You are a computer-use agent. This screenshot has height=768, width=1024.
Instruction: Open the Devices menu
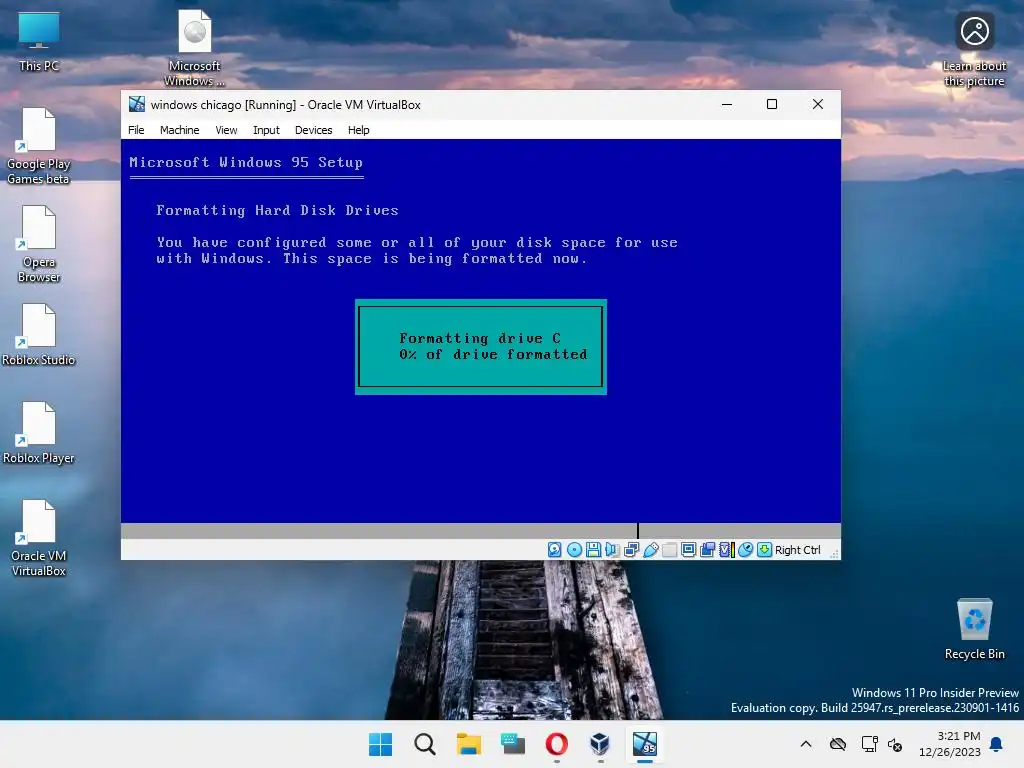point(313,130)
